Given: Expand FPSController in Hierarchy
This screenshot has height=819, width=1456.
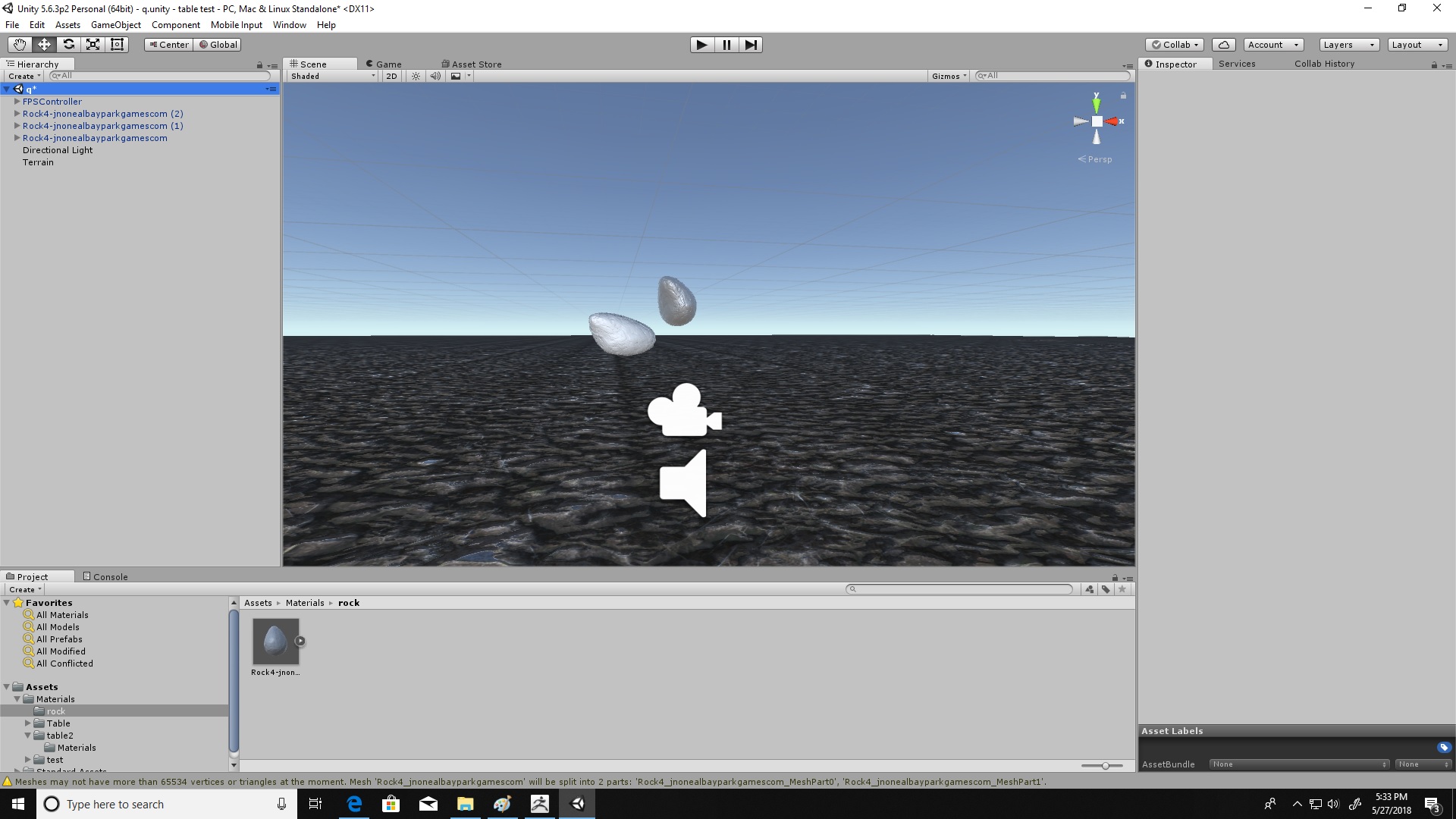Looking at the screenshot, I should point(17,102).
